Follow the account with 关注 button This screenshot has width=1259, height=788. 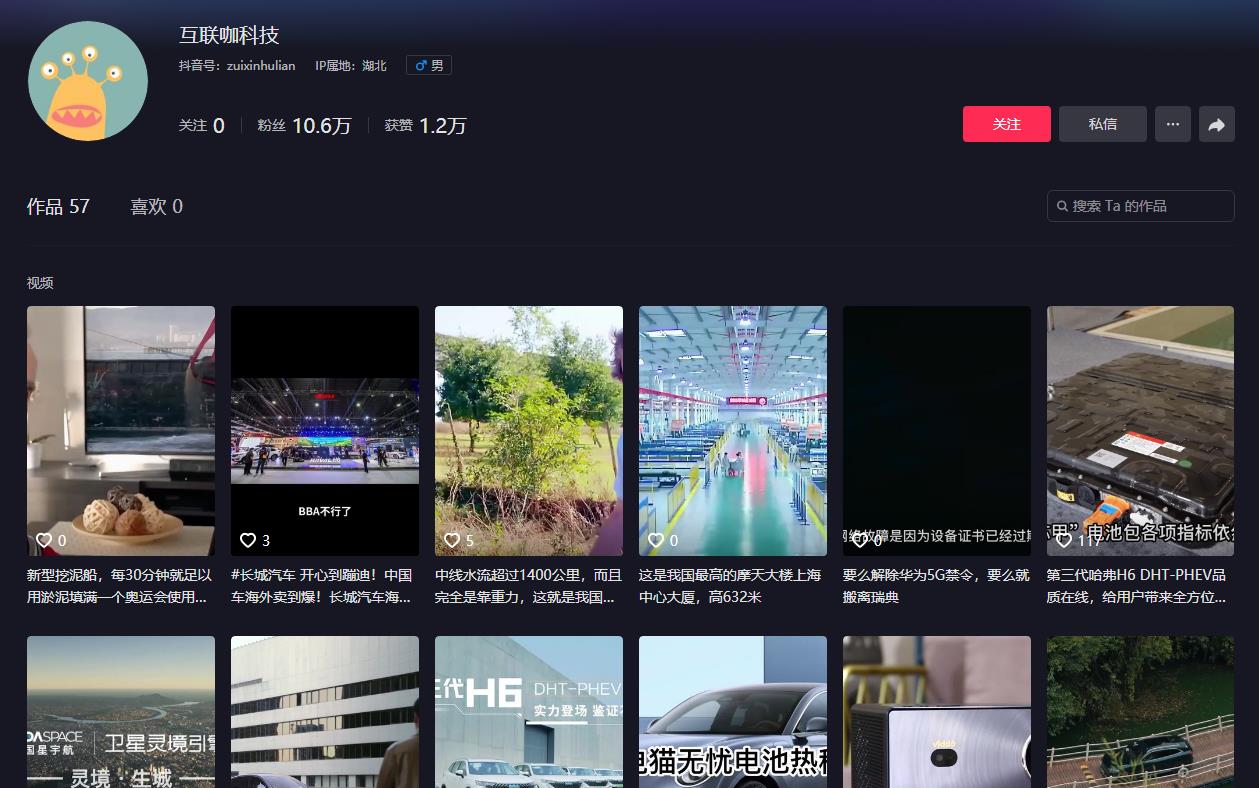pyautogui.click(x=1007, y=124)
